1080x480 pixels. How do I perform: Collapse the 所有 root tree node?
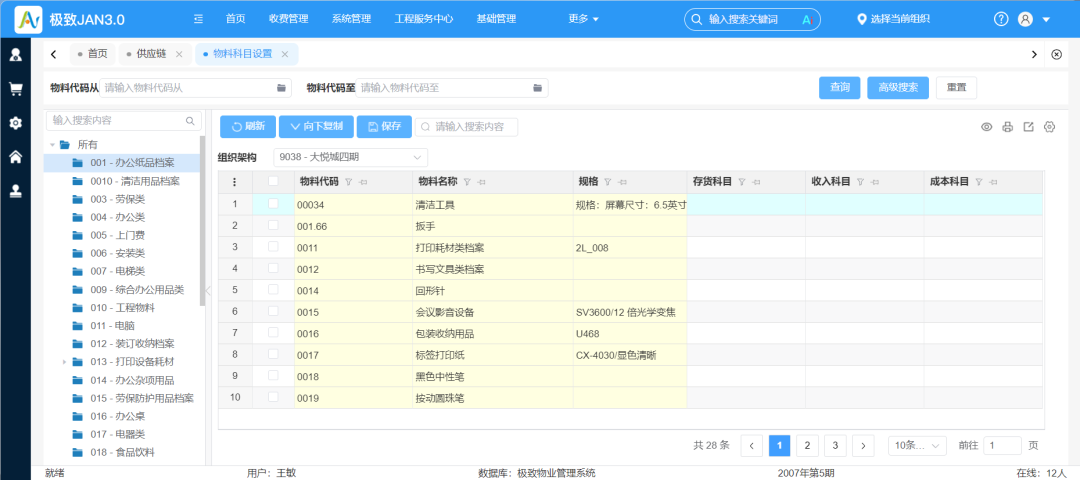coord(52,145)
